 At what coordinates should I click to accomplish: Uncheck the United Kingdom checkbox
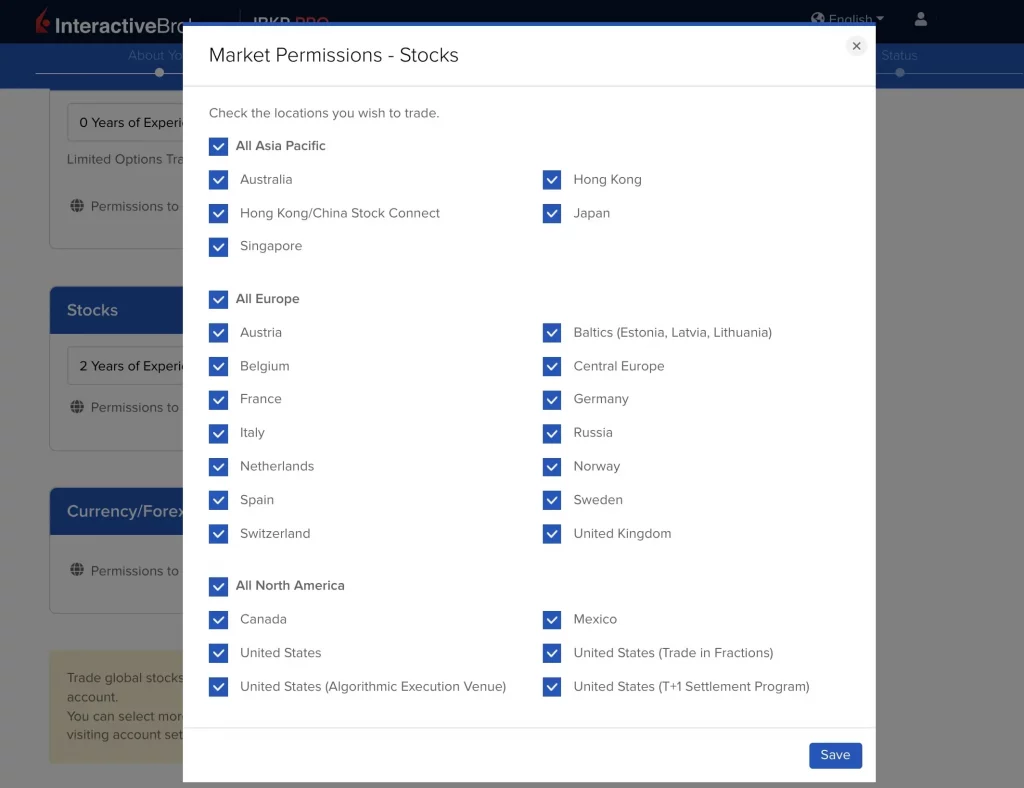point(552,534)
